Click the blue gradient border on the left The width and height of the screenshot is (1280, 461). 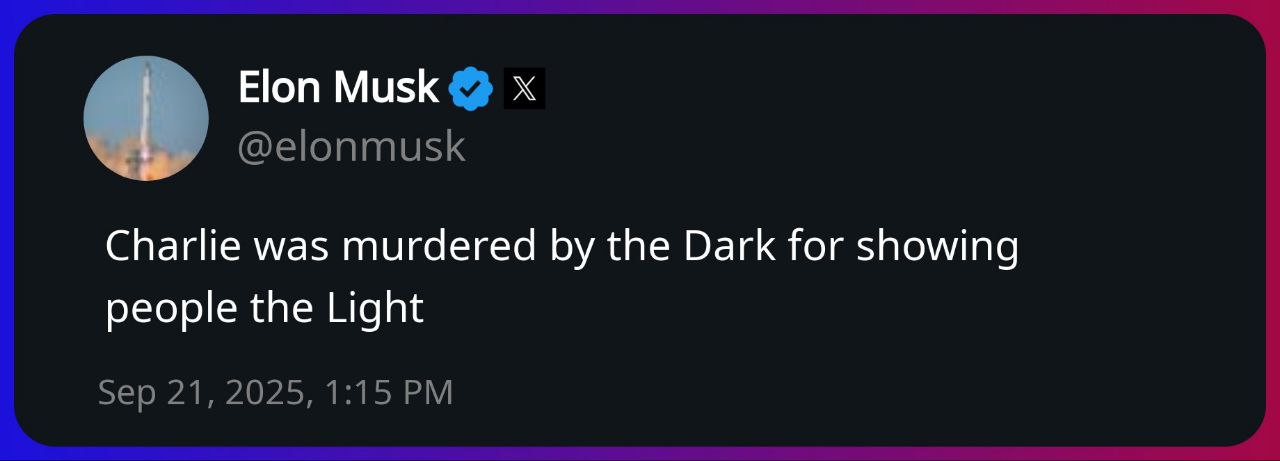click(7, 230)
